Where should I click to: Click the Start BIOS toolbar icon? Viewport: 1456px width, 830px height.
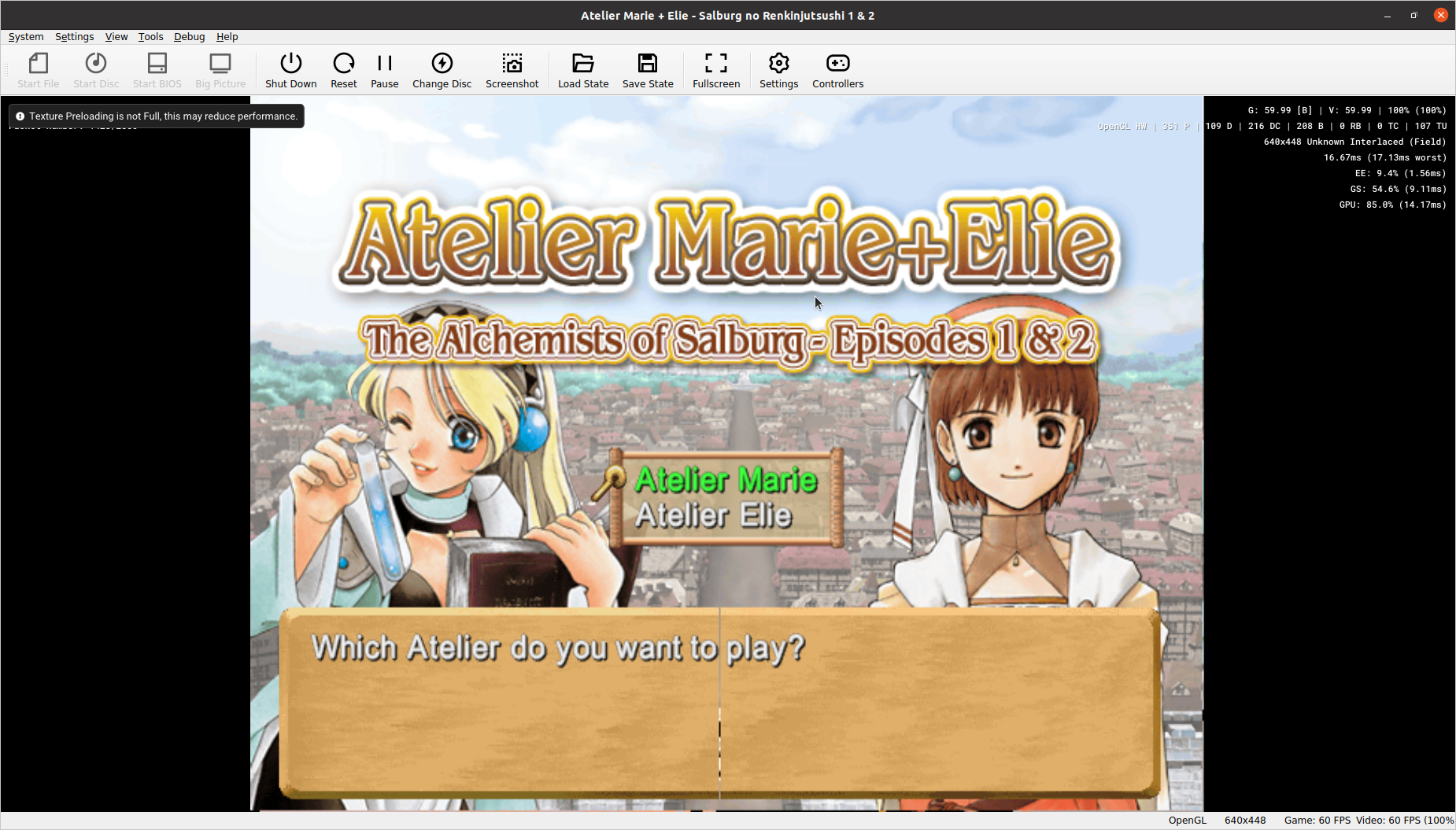(157, 70)
